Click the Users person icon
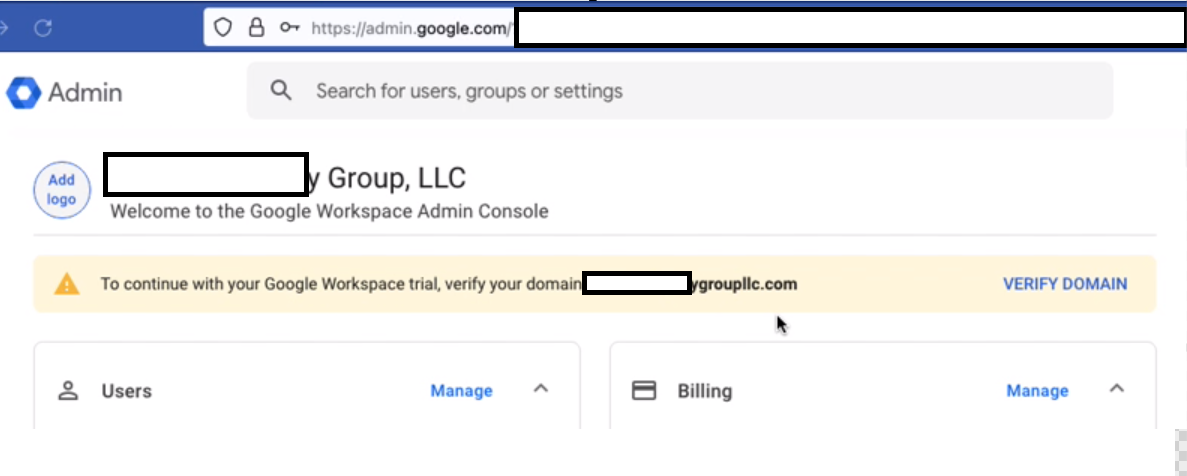The height and width of the screenshot is (476, 1187). click(68, 390)
